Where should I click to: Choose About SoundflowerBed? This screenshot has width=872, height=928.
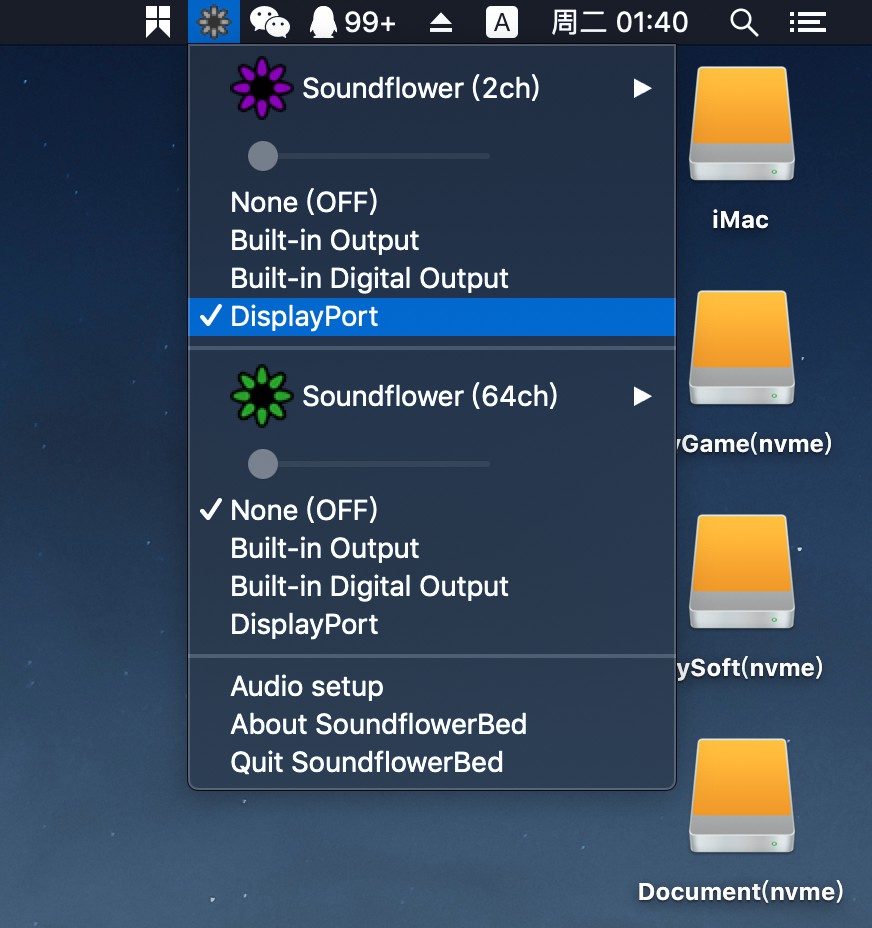[432, 724]
